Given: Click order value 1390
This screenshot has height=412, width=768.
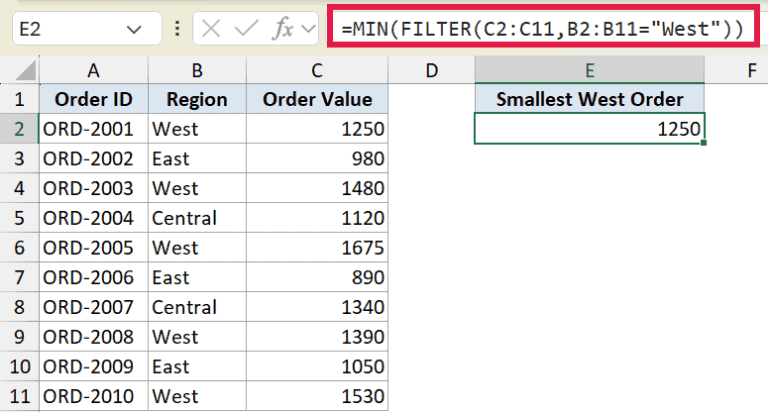Looking at the screenshot, I should 317,337.
